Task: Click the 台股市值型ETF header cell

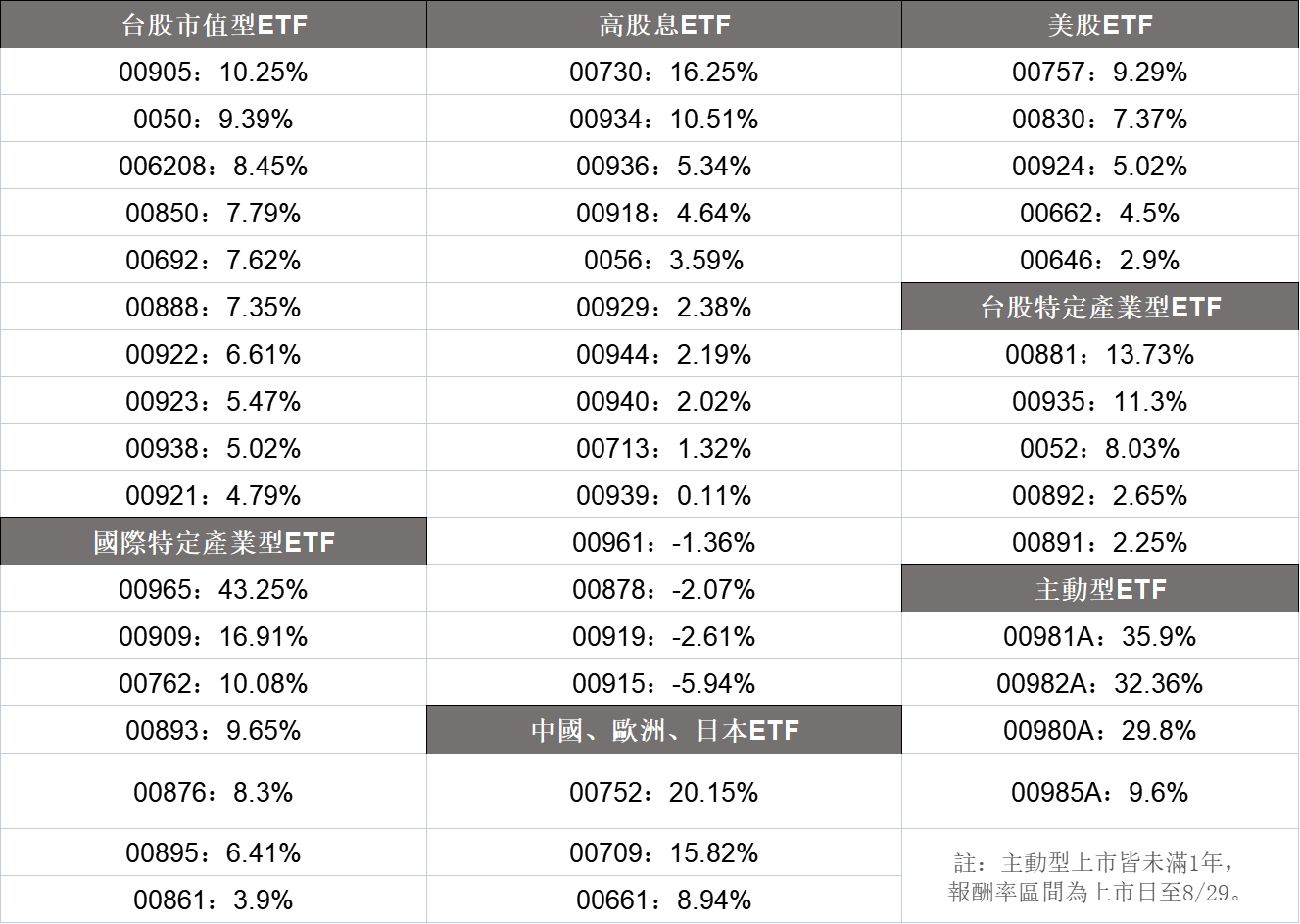Action: (x=214, y=24)
